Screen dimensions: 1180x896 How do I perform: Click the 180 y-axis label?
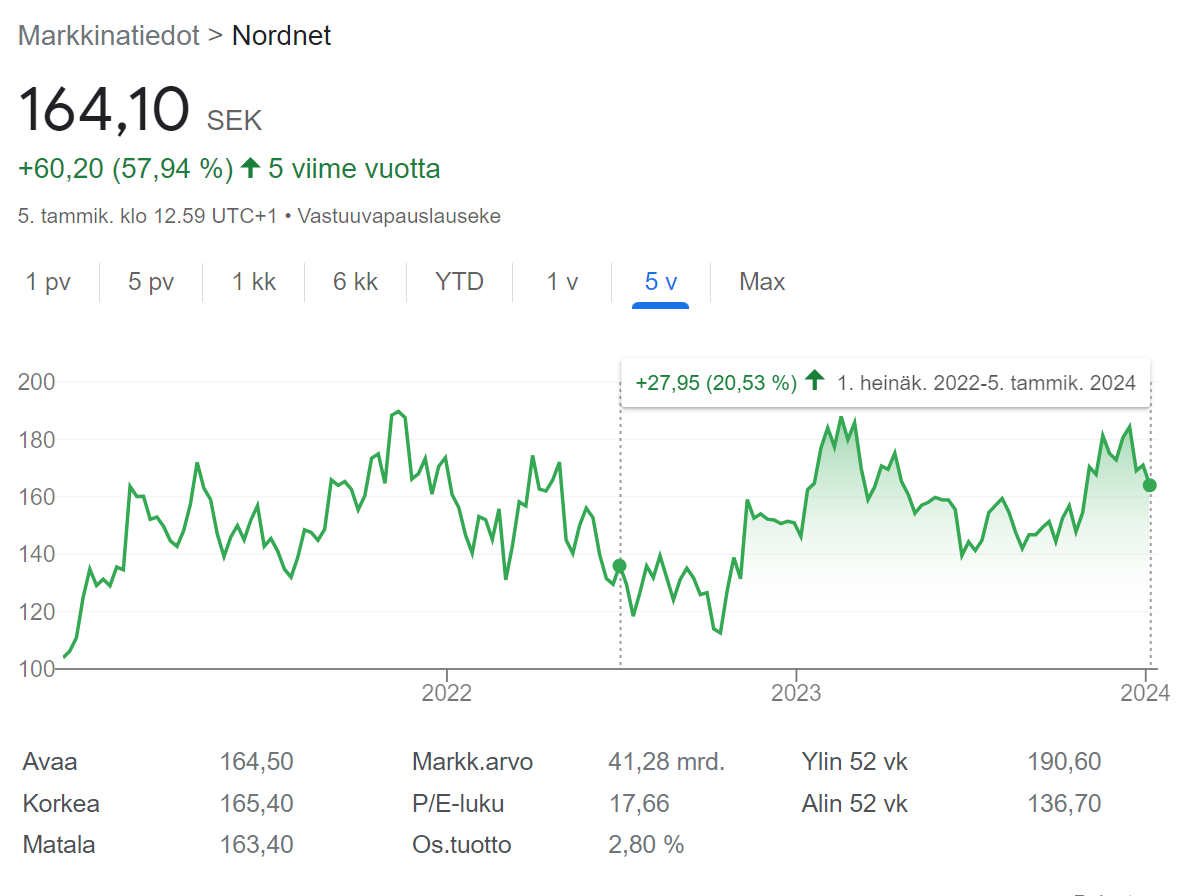tap(37, 439)
